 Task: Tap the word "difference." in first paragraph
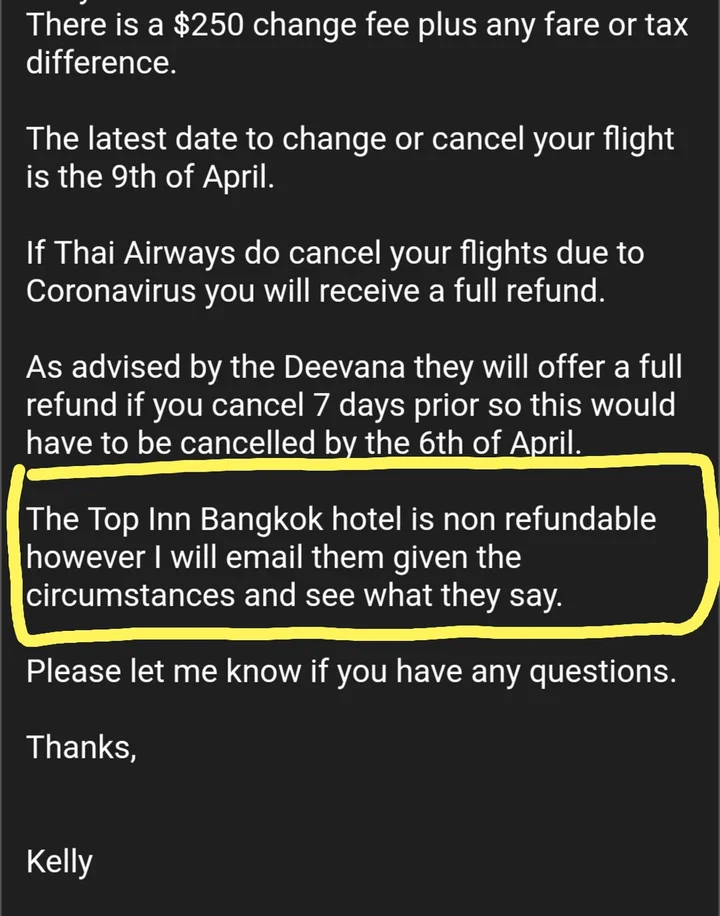pos(101,62)
